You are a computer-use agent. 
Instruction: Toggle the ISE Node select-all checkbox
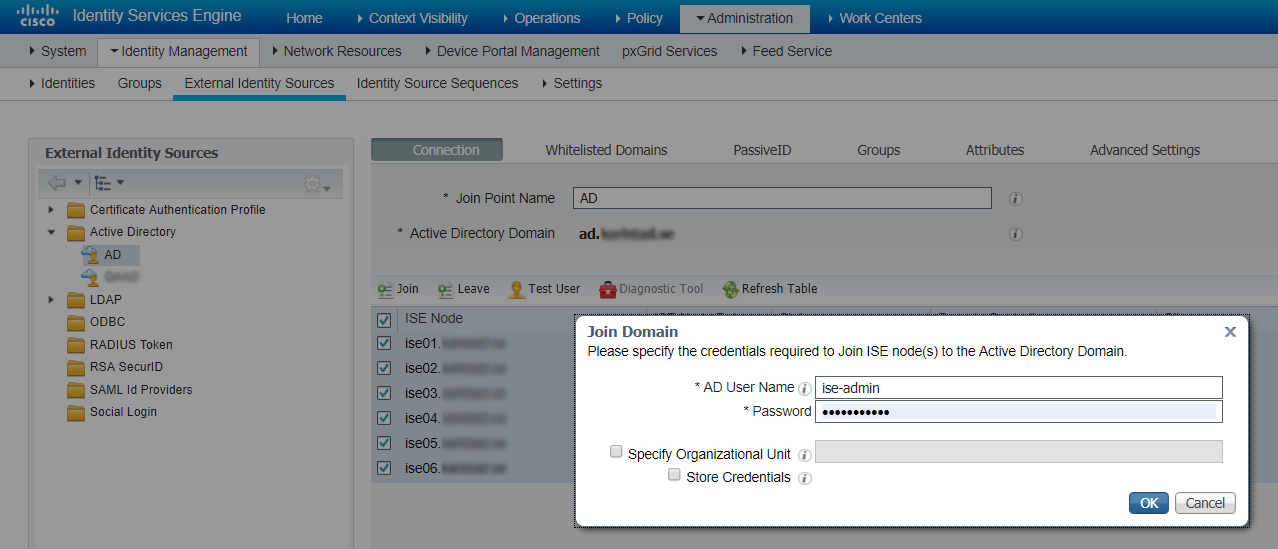pyautogui.click(x=384, y=320)
